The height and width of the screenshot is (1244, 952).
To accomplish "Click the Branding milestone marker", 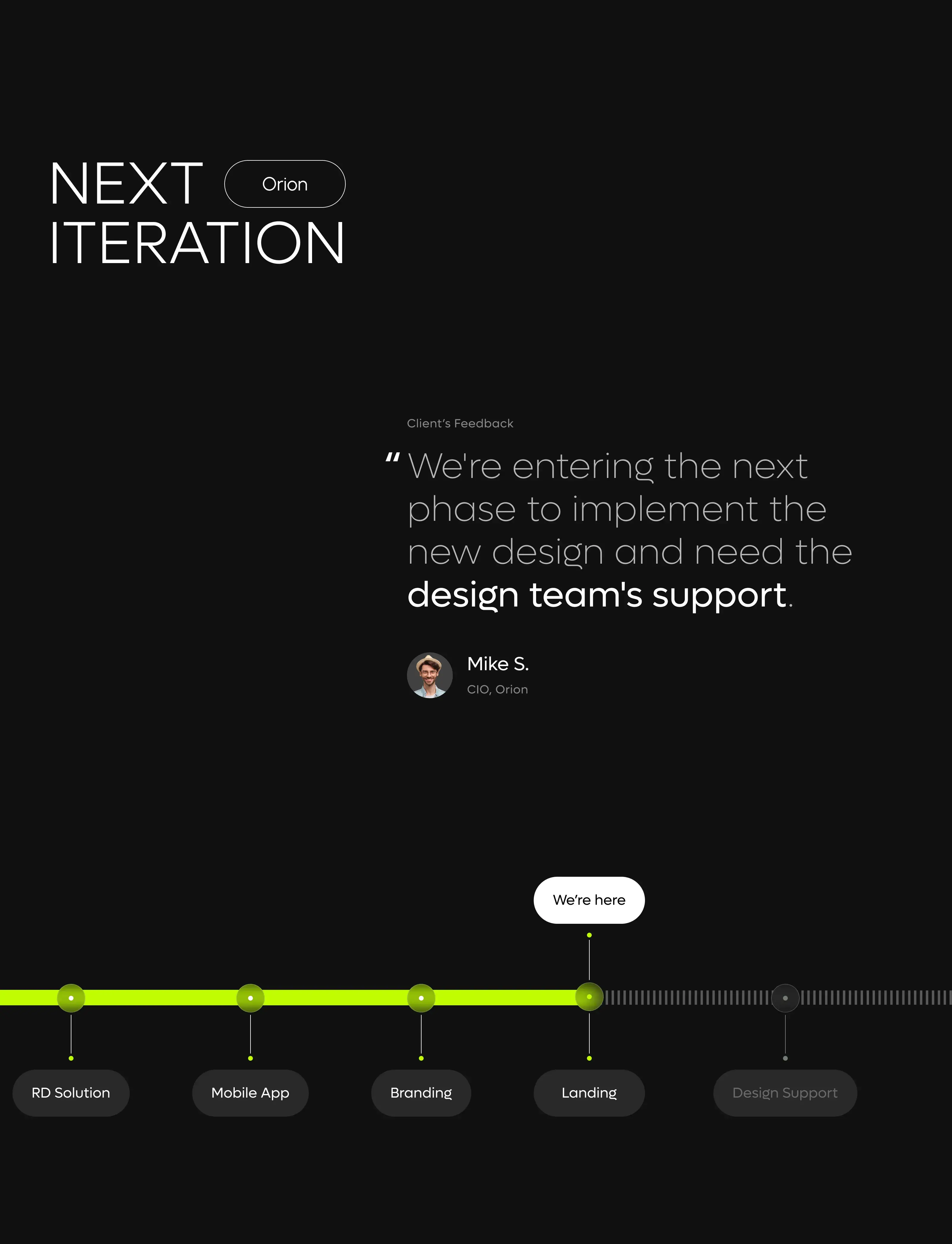I will pos(421,997).
